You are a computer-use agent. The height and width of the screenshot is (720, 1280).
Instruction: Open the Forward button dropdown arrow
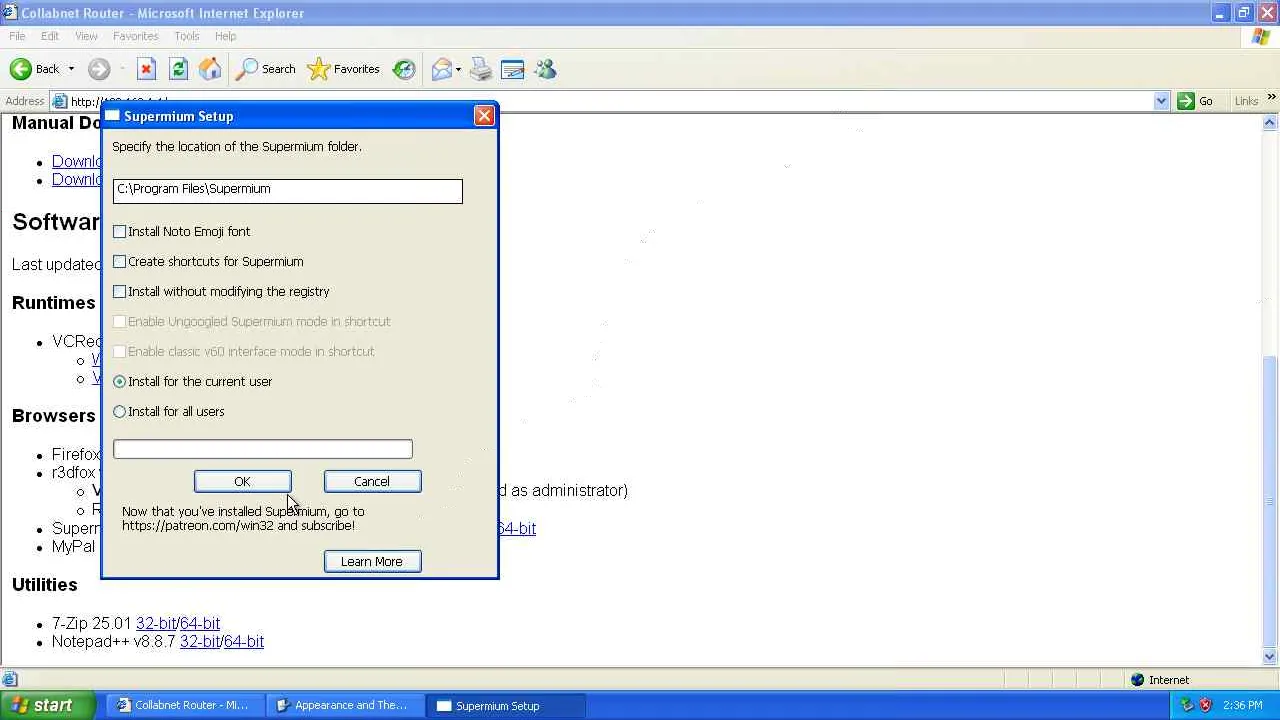click(122, 69)
